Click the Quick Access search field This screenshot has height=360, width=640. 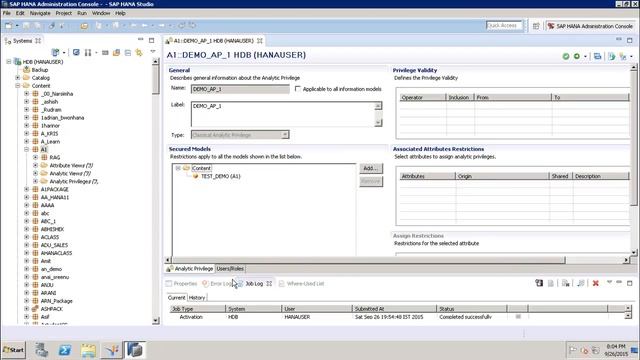coord(504,25)
